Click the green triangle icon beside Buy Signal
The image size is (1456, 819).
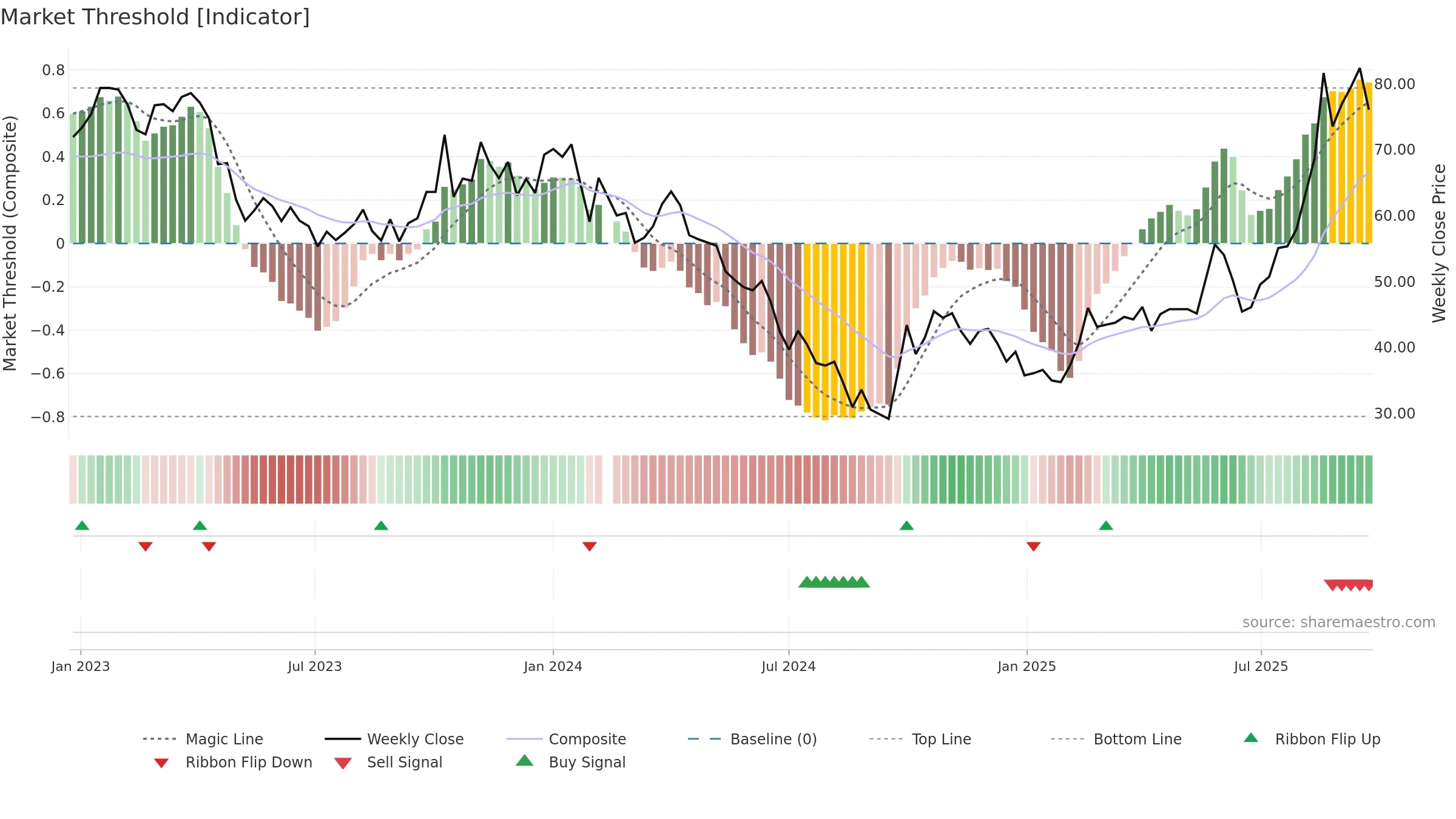(x=524, y=760)
